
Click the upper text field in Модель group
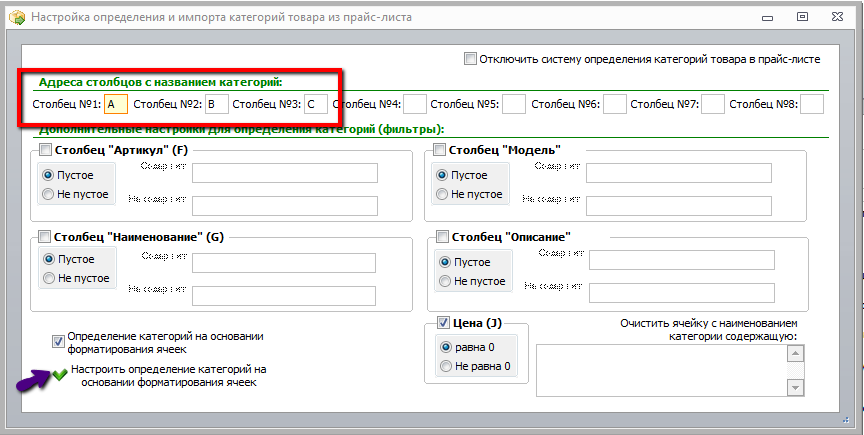pyautogui.click(x=679, y=173)
